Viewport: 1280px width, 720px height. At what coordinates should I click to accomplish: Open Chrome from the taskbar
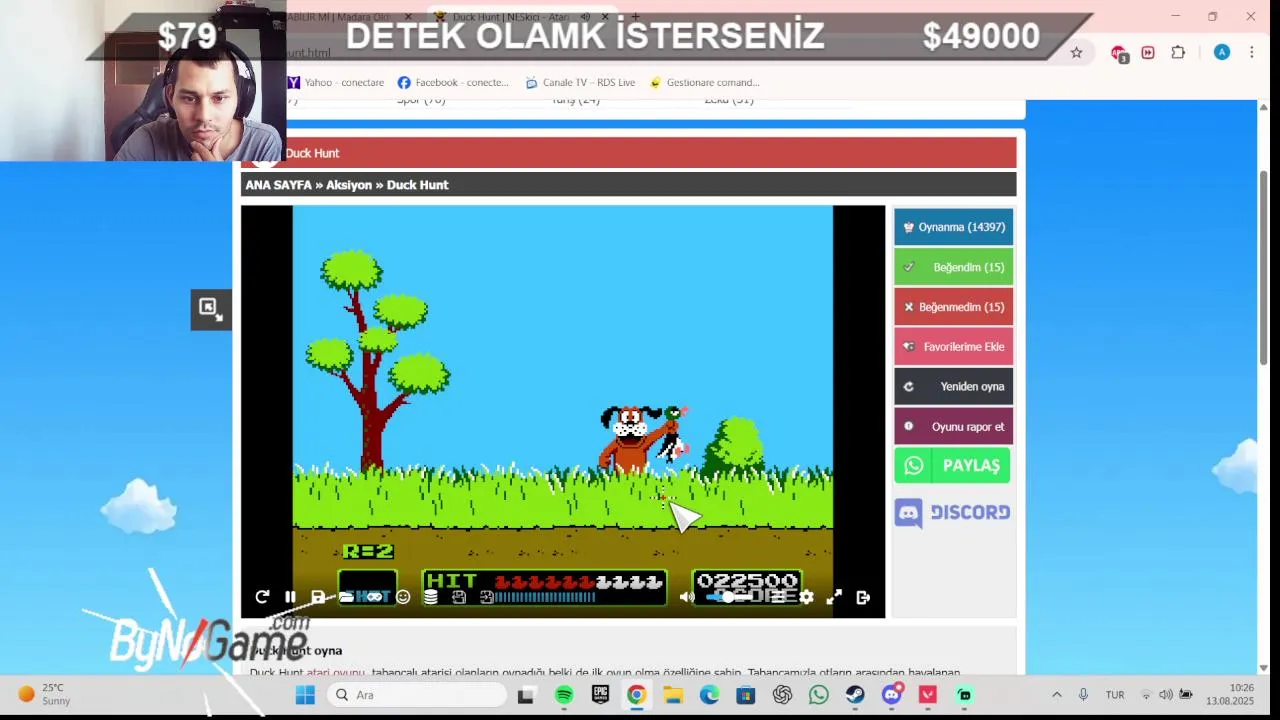[x=636, y=695]
